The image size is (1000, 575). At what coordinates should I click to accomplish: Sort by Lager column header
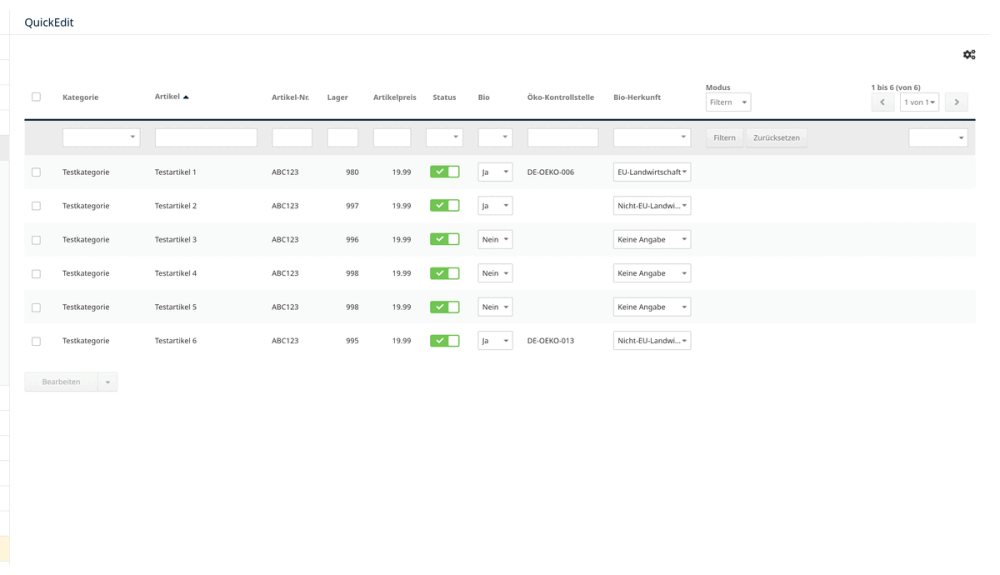click(x=337, y=98)
